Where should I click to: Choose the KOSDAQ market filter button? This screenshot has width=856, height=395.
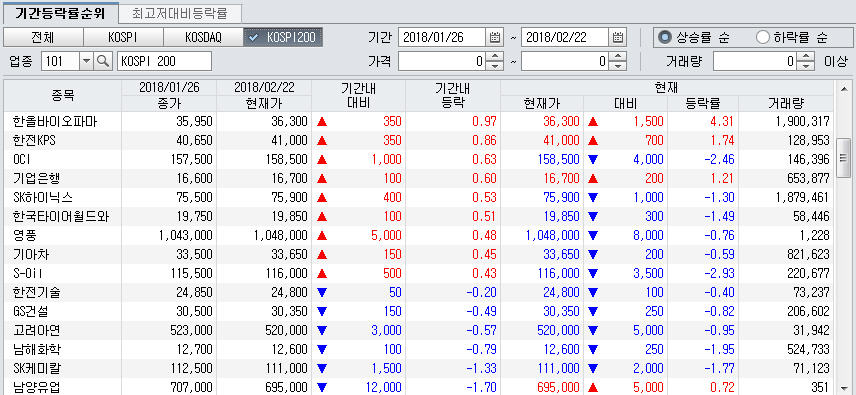[x=203, y=38]
